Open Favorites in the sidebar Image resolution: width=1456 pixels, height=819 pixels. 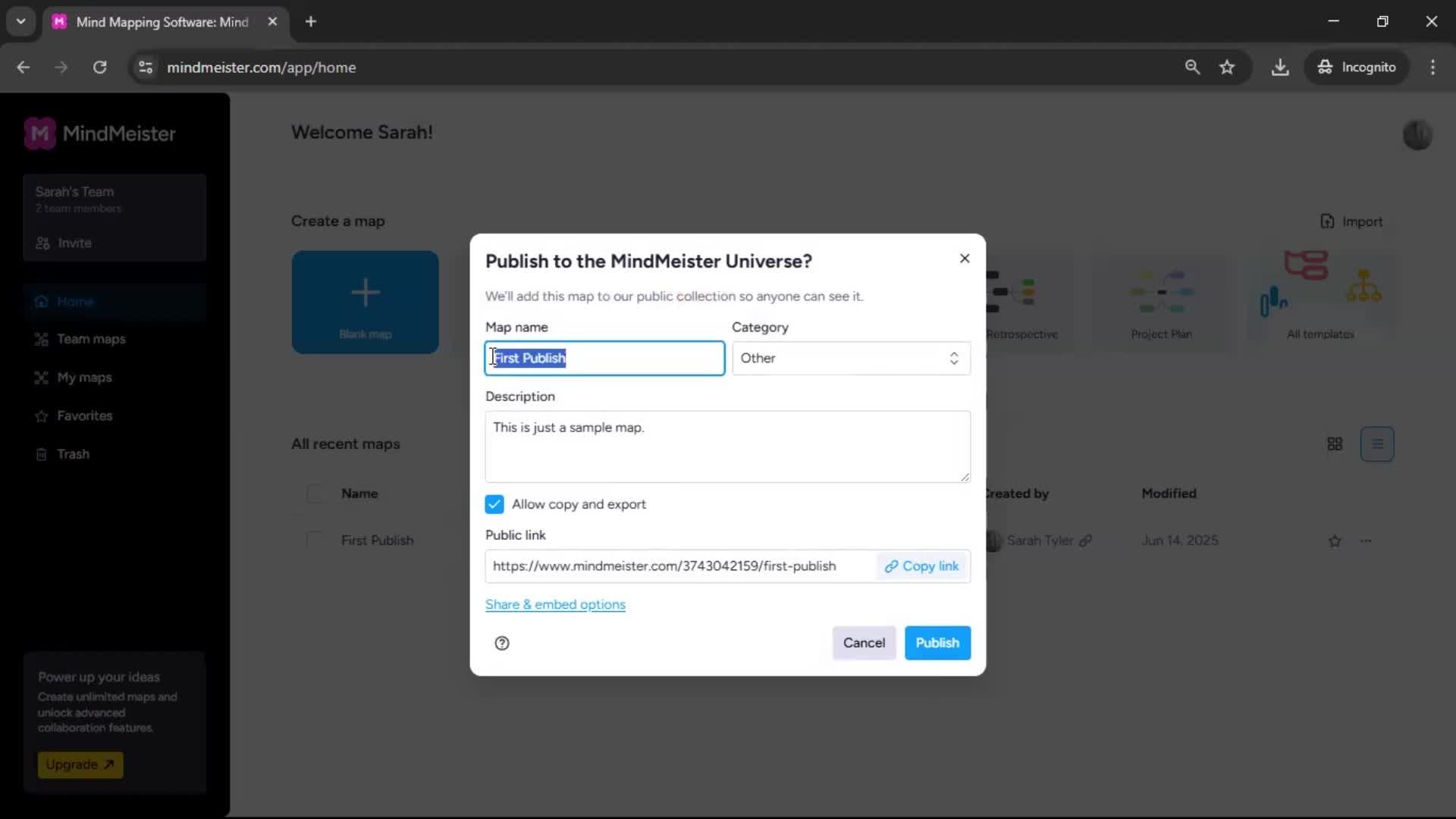[84, 416]
